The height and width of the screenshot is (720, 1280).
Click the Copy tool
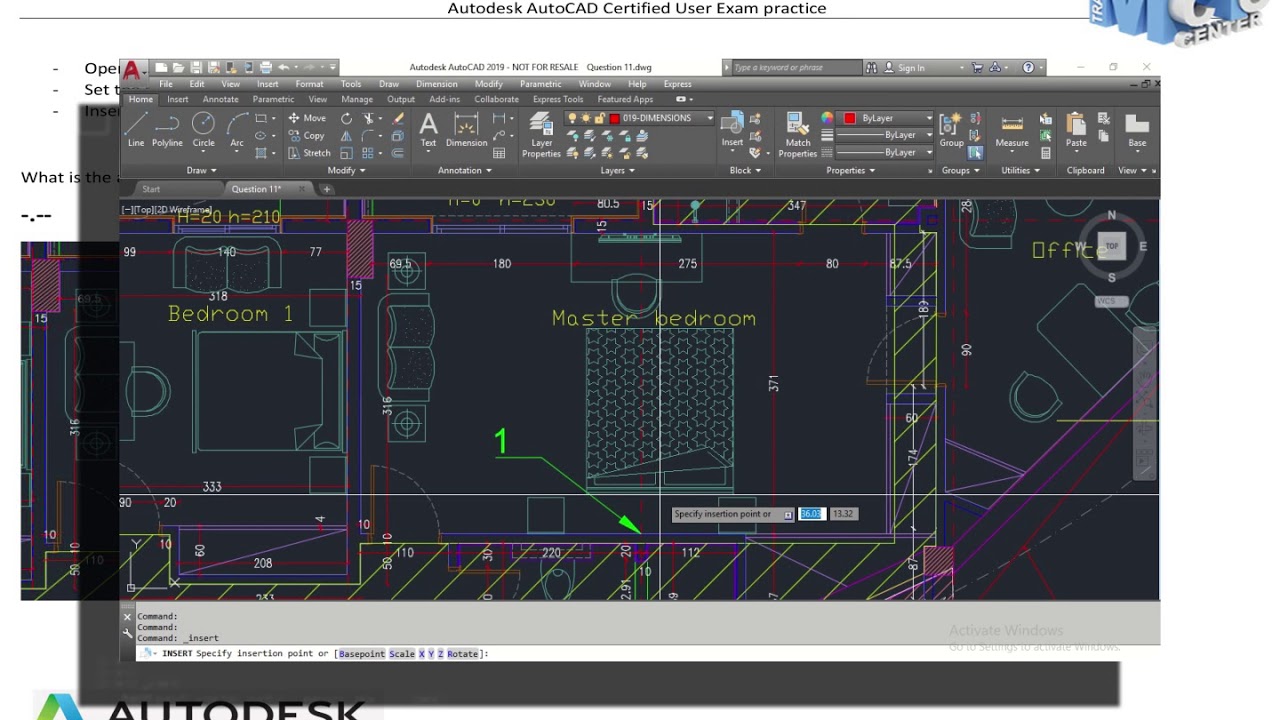point(307,136)
